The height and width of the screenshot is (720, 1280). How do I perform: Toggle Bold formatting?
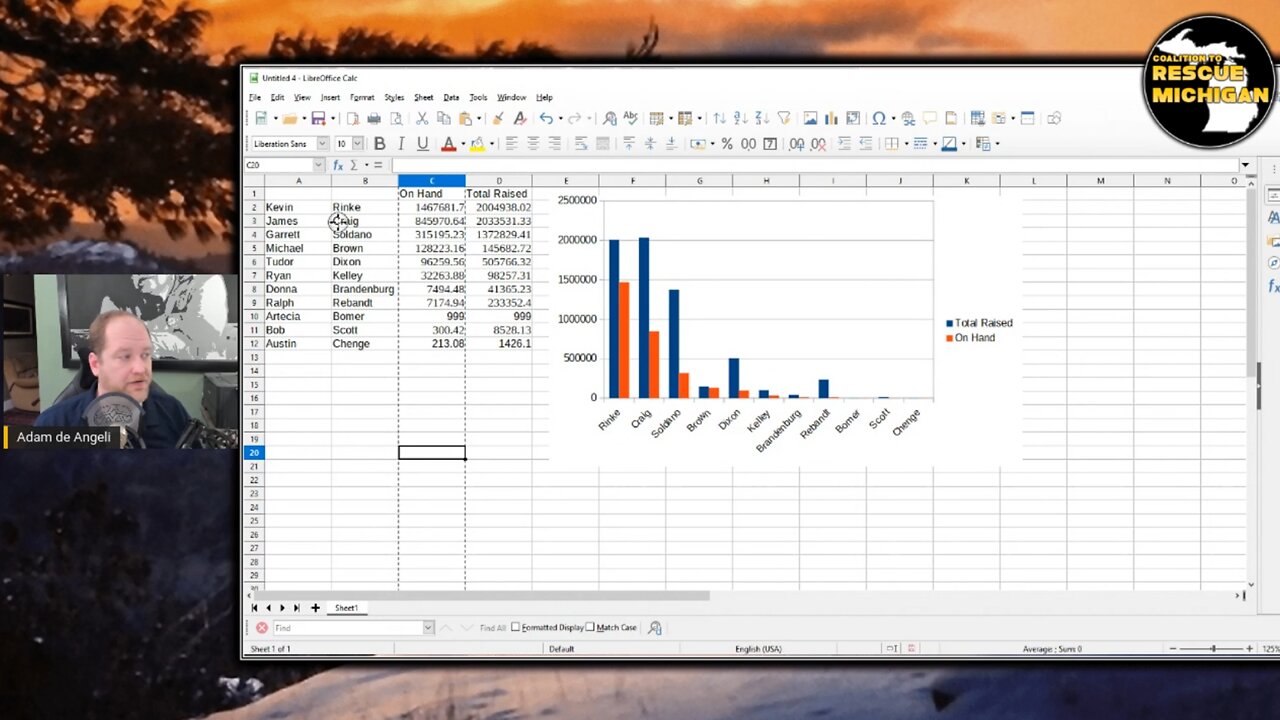click(379, 144)
